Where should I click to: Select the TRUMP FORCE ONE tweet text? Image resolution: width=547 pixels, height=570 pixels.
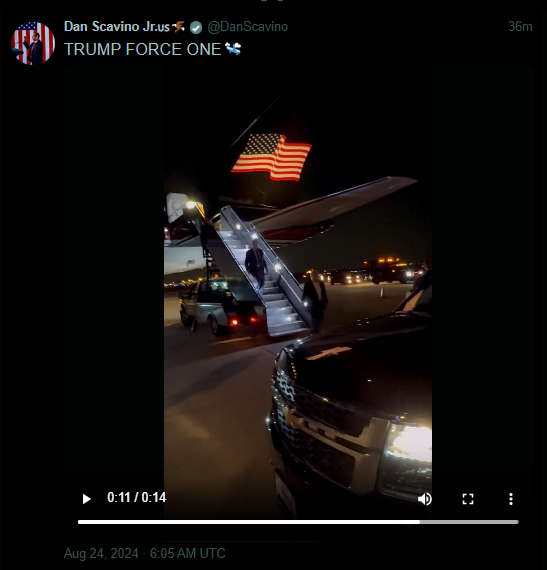click(x=142, y=49)
